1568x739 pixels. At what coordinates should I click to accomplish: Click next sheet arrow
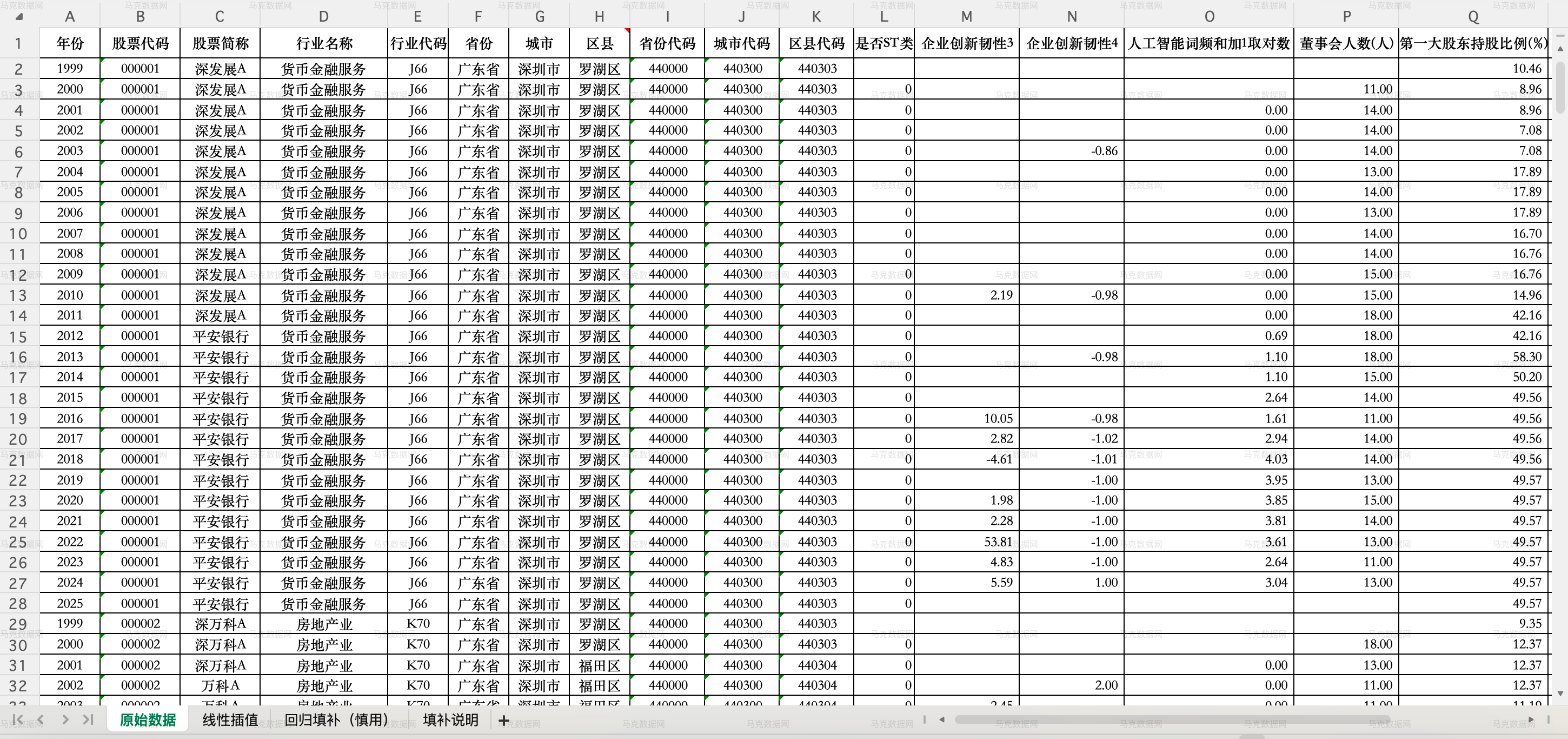65,720
